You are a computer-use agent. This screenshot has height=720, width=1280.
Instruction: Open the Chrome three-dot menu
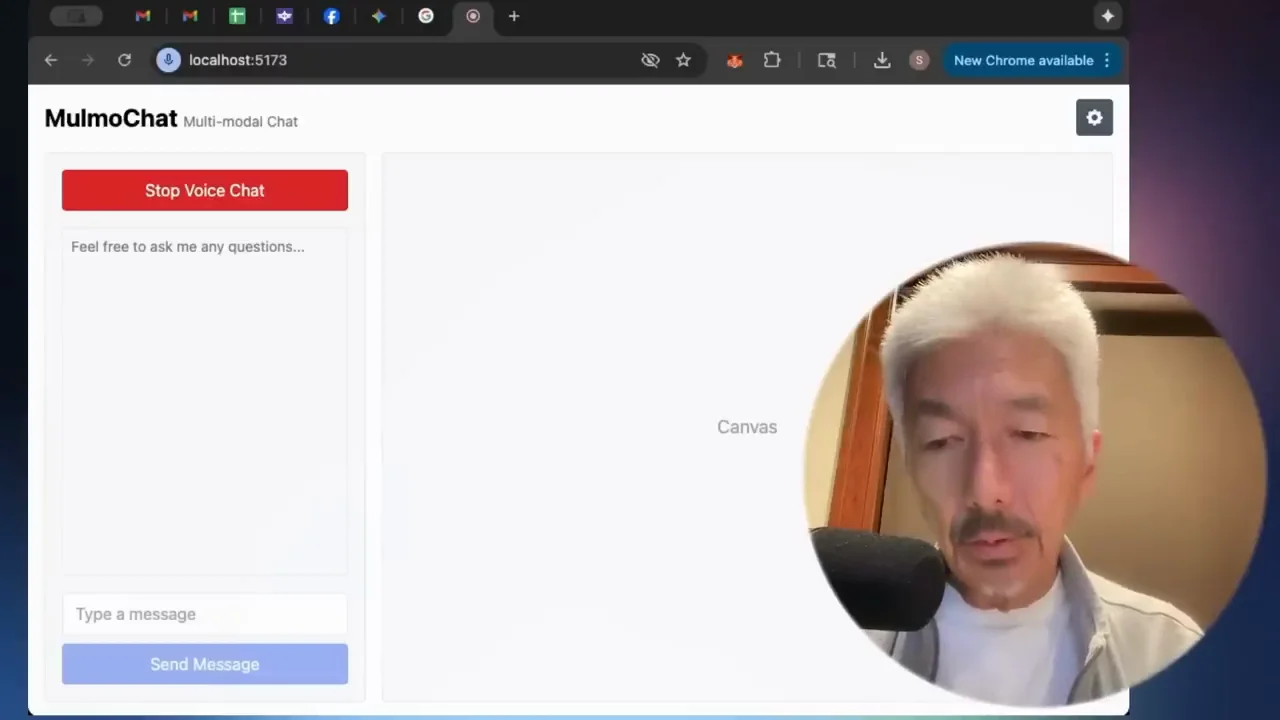pos(1107,60)
